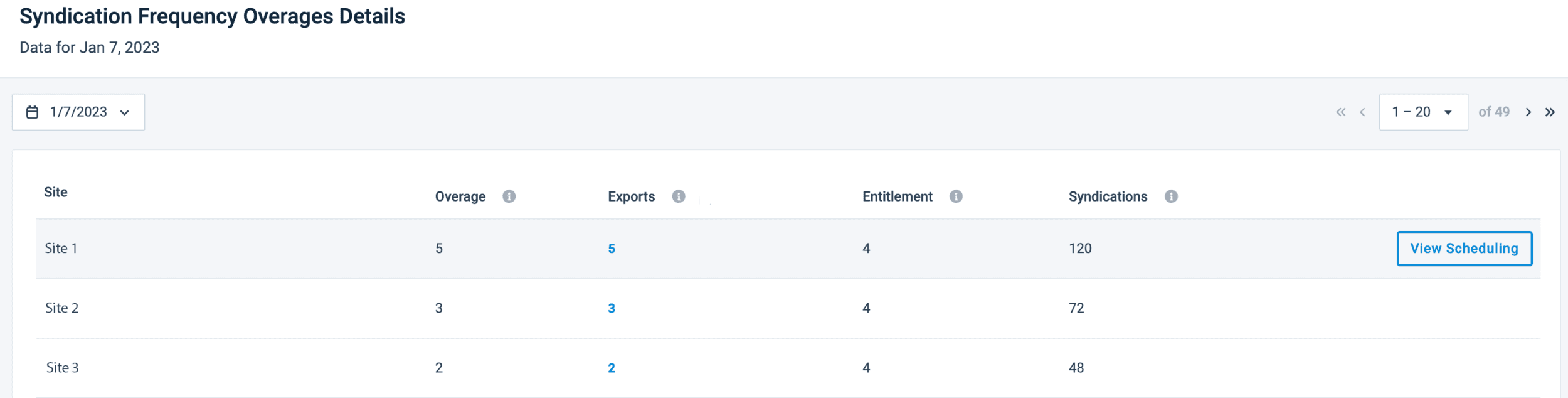1568x398 pixels.
Task: Go to the previous page arrow
Action: (1362, 112)
